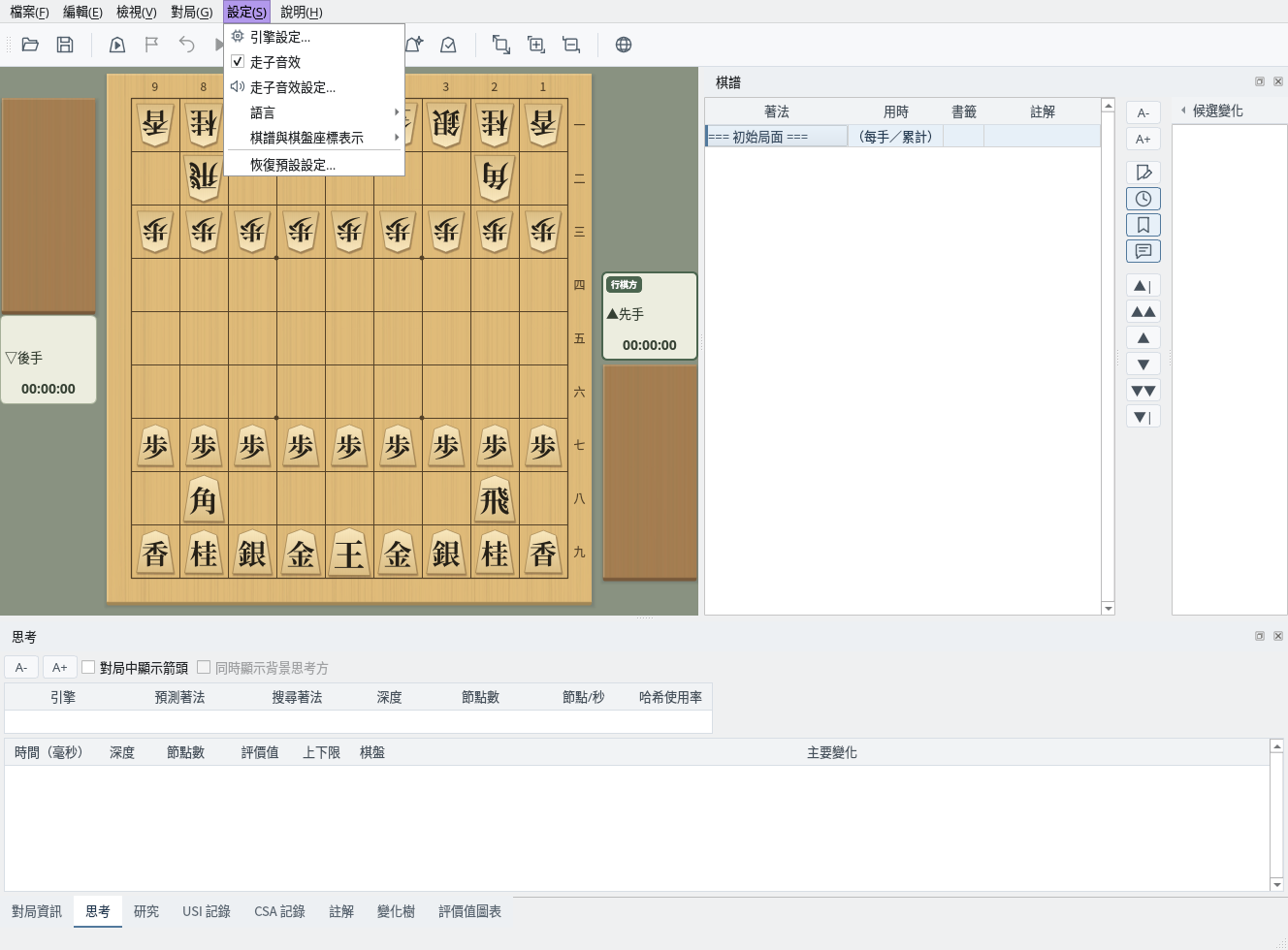This screenshot has height=950, width=1288.
Task: Expand the 語言 submenu
Action: (314, 112)
